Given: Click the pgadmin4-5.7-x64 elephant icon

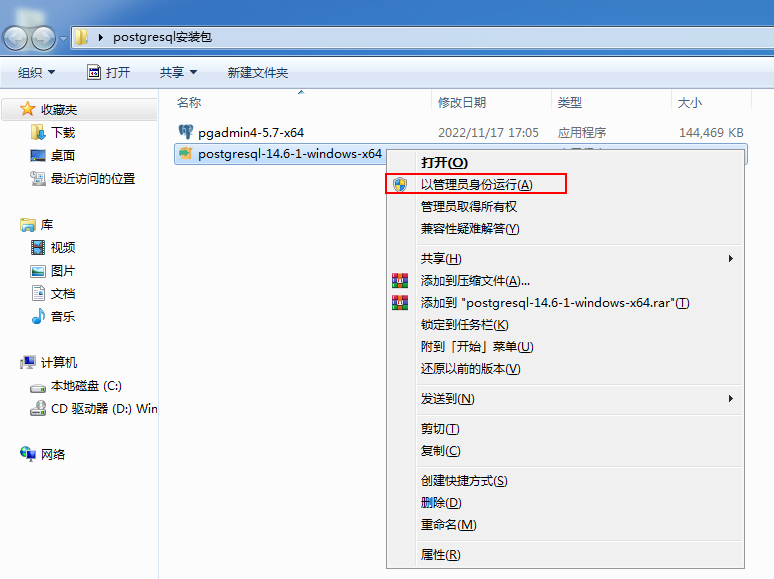Looking at the screenshot, I should click(x=186, y=132).
